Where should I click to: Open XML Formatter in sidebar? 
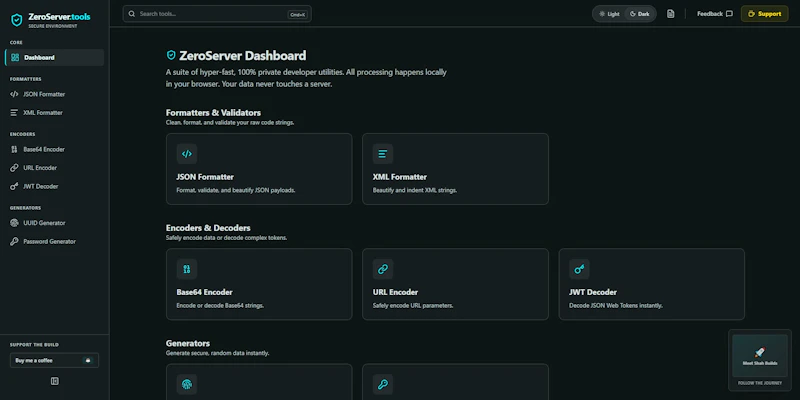(x=55, y=113)
